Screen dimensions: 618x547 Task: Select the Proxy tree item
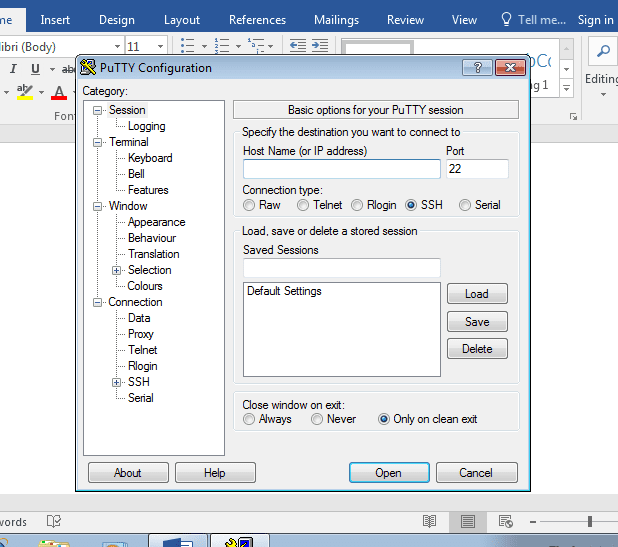pyautogui.click(x=141, y=334)
